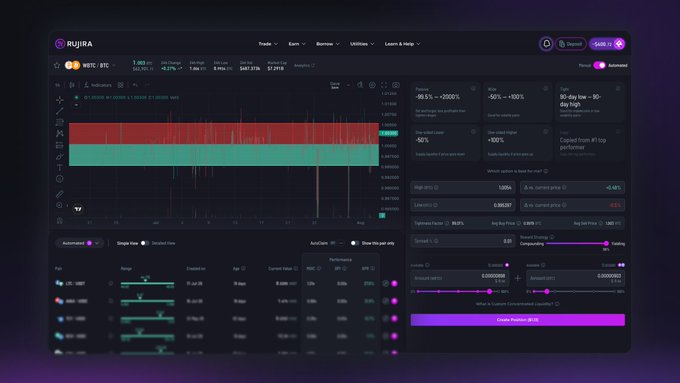Open the Automated positions filter dropdown
Image resolution: width=680 pixels, height=383 pixels.
pos(80,243)
